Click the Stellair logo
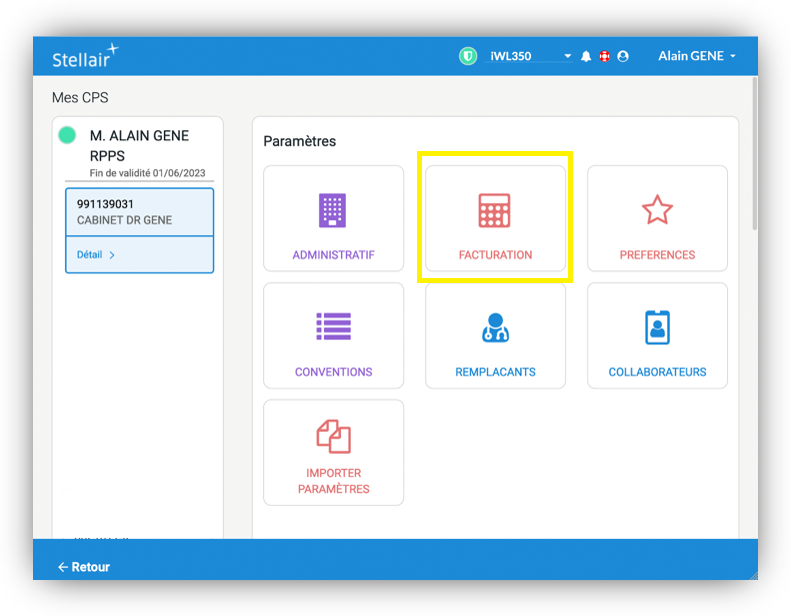791x616 pixels. point(84,57)
